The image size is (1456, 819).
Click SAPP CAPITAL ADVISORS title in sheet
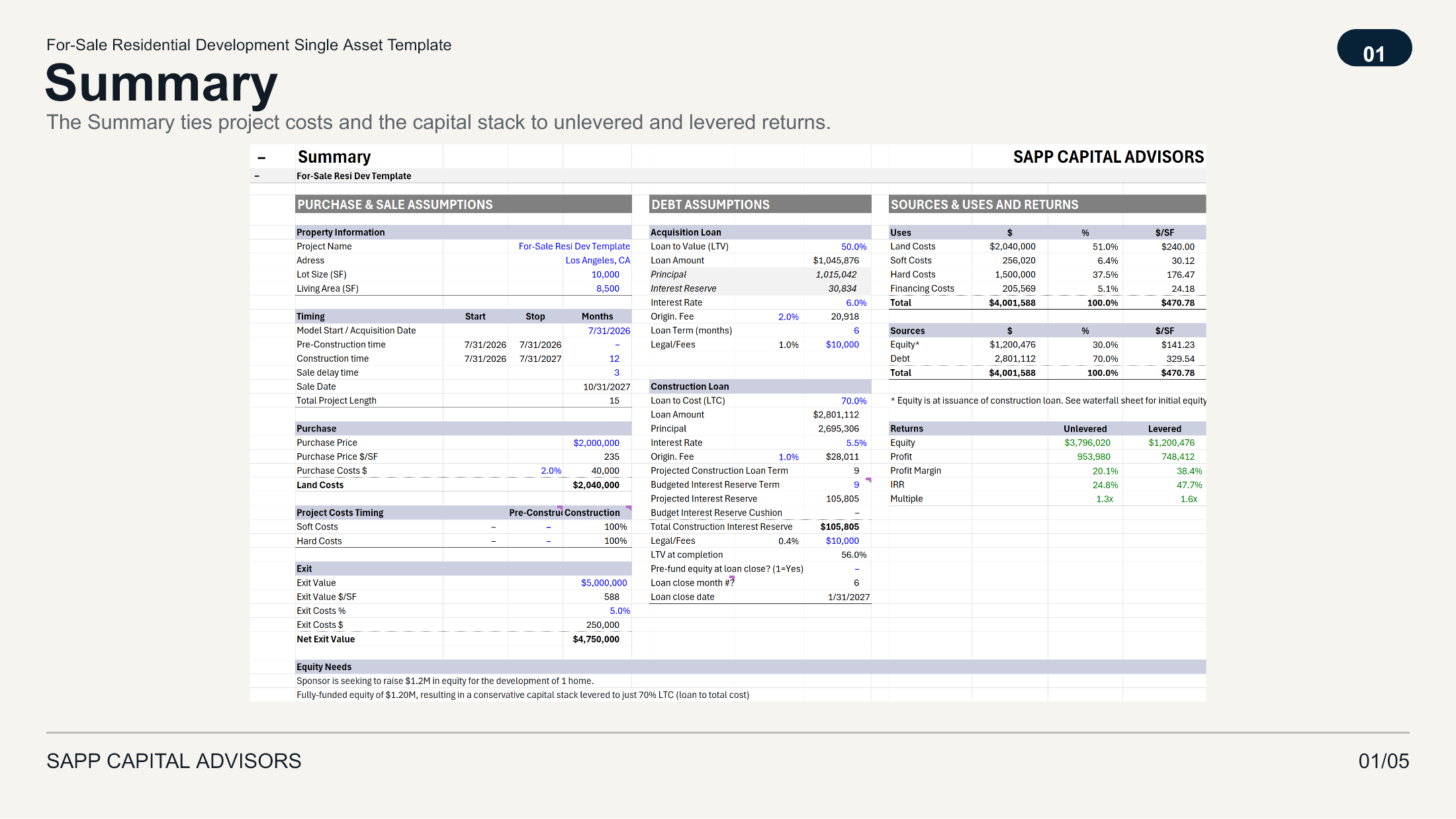click(1108, 157)
